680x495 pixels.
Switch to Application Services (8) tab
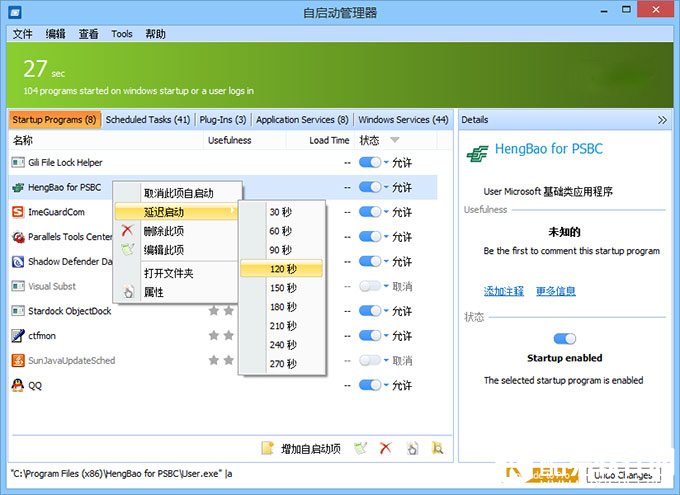coord(302,120)
